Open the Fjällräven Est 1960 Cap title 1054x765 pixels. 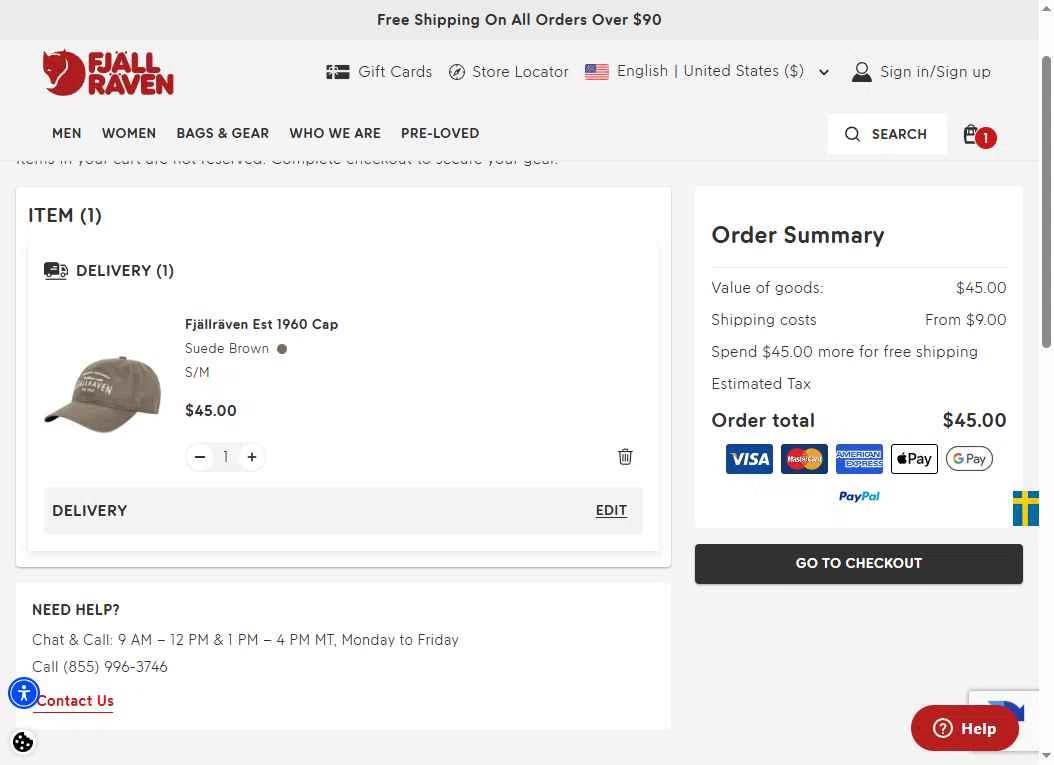261,324
